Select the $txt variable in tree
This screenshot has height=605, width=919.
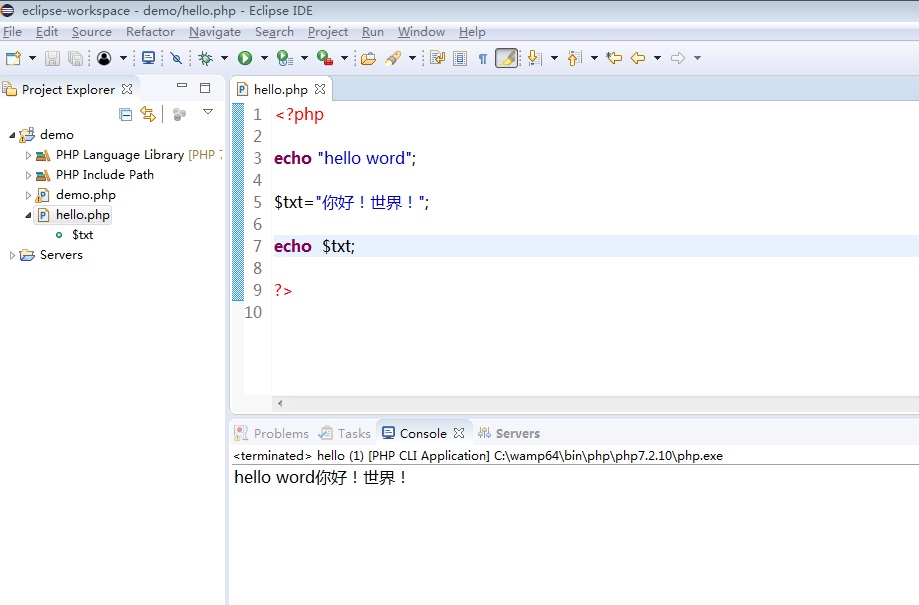click(x=83, y=235)
